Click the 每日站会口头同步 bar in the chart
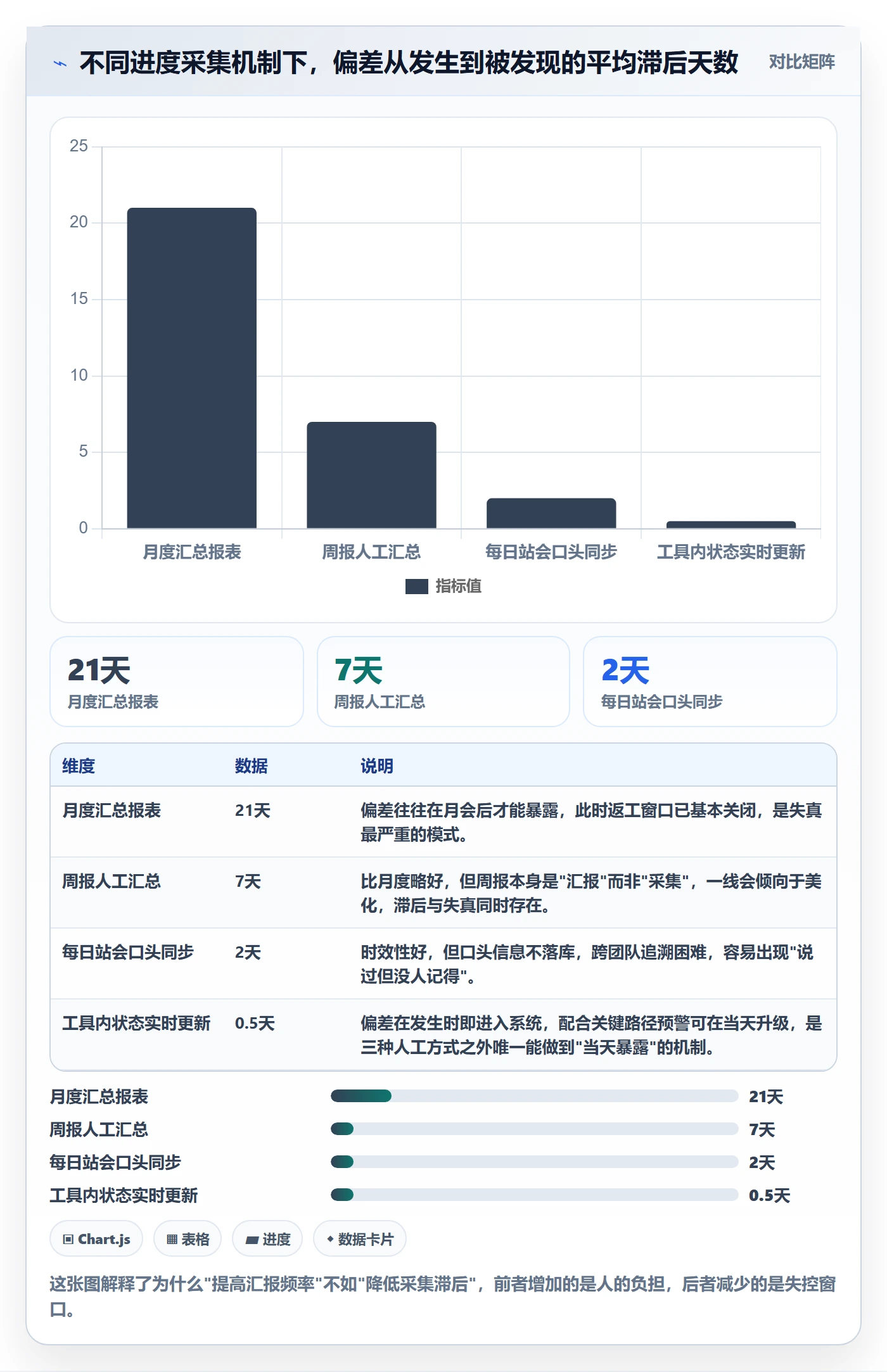The height and width of the screenshot is (1372, 887). (x=551, y=513)
